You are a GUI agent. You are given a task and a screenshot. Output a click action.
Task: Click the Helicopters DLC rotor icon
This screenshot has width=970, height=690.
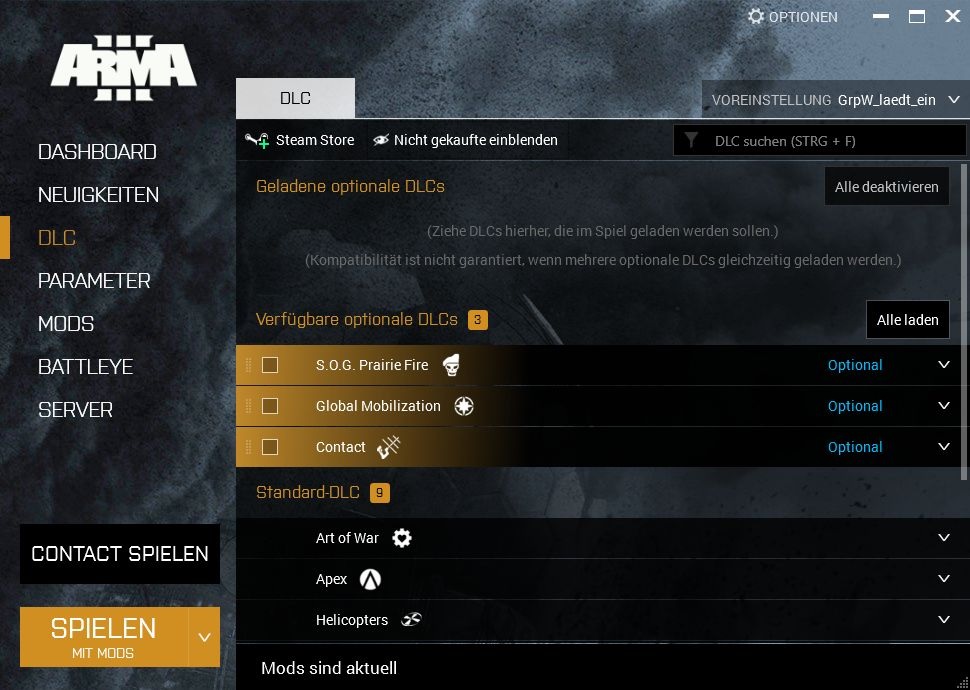tap(411, 619)
